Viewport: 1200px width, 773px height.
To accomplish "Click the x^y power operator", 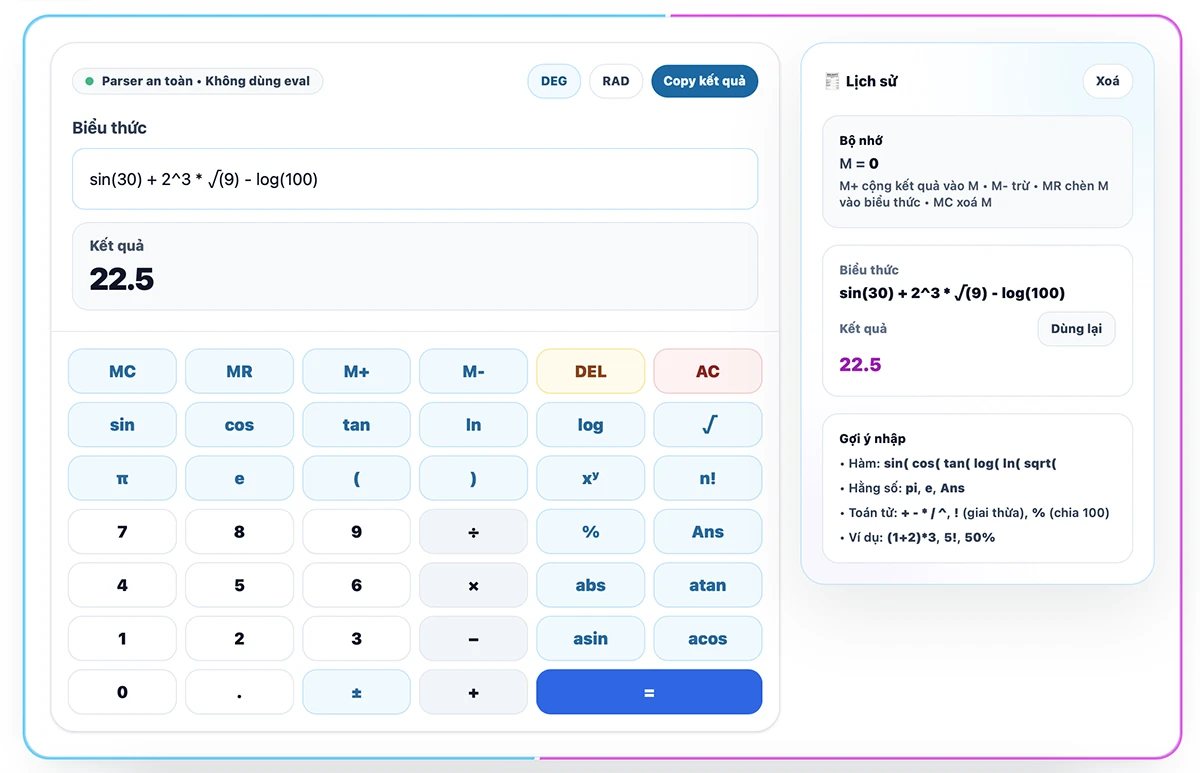I will [590, 478].
